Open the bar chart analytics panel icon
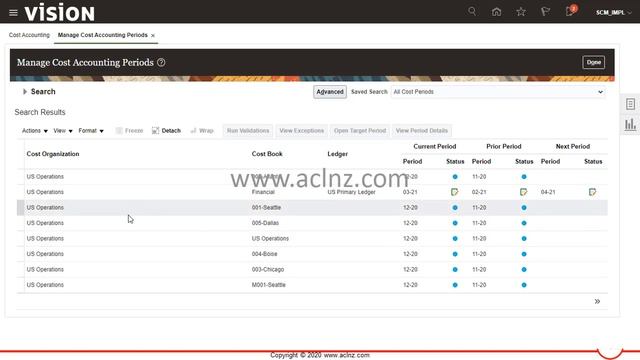640x360 pixels. pos(631,124)
